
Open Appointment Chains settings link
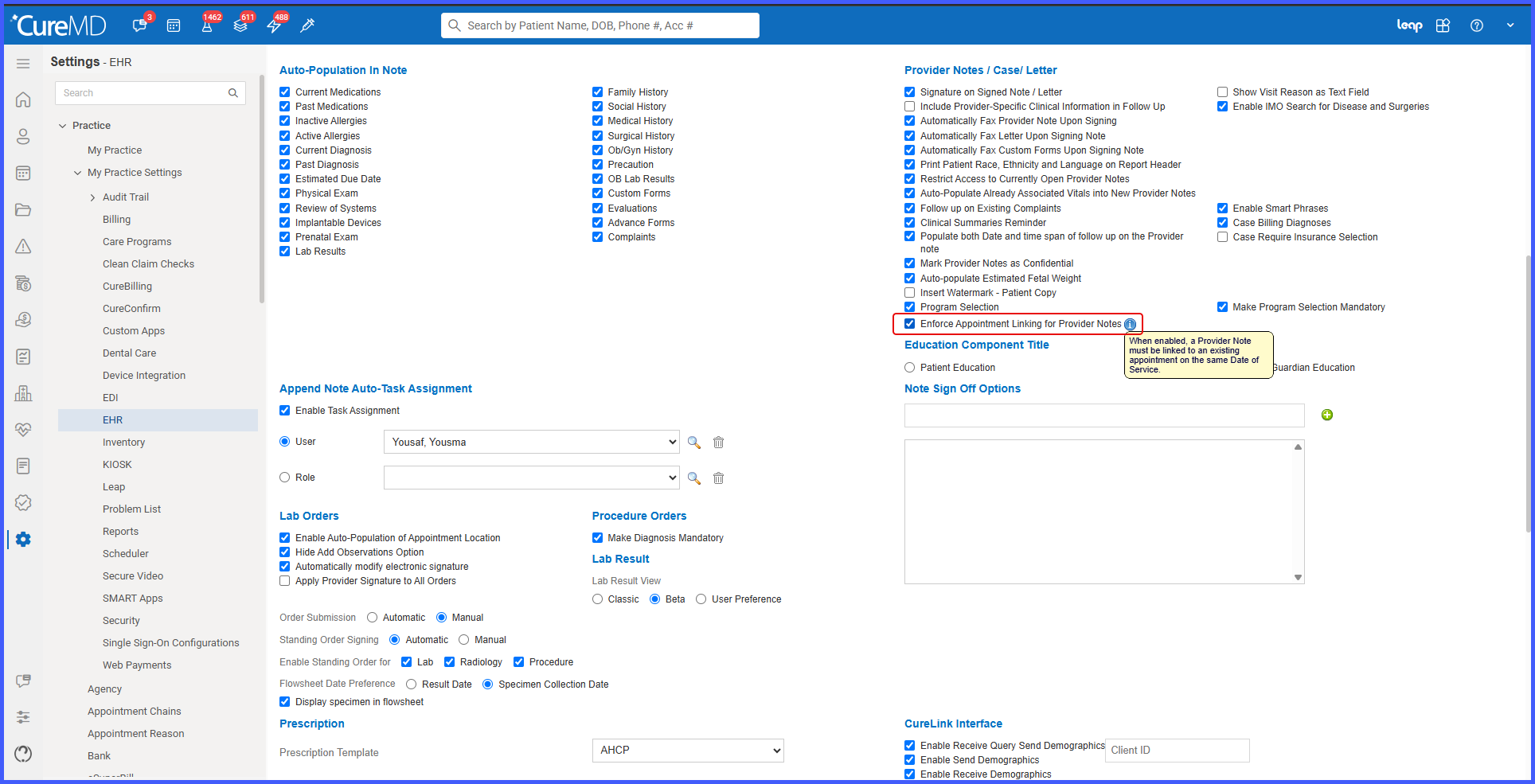pos(135,712)
